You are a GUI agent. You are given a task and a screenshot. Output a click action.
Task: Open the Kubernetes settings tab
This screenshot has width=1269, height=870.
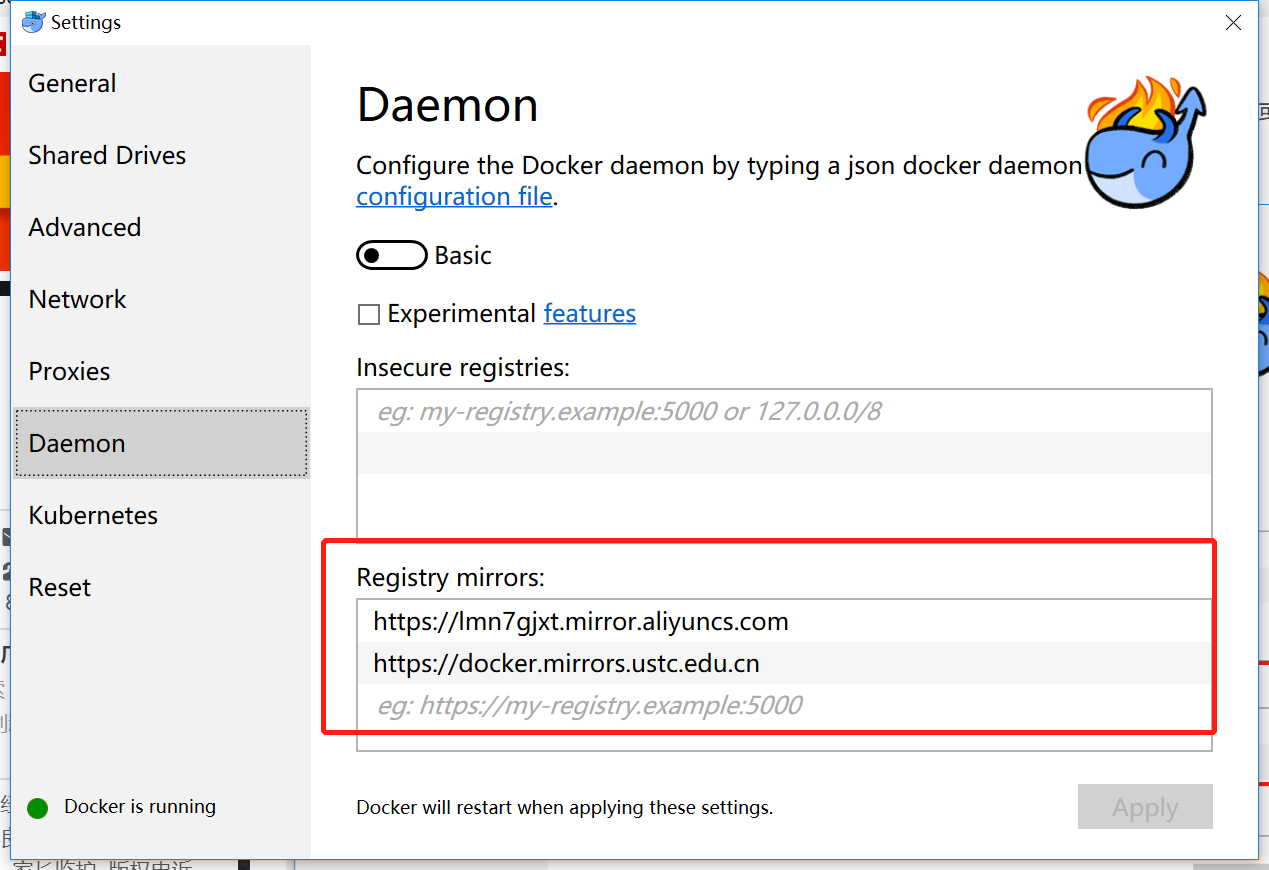click(x=93, y=515)
